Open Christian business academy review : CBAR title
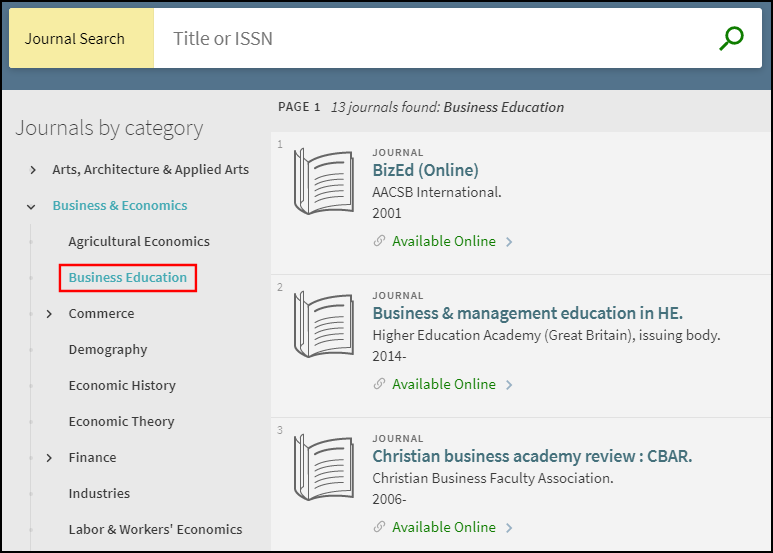The height and width of the screenshot is (553, 773). pyautogui.click(x=532, y=456)
